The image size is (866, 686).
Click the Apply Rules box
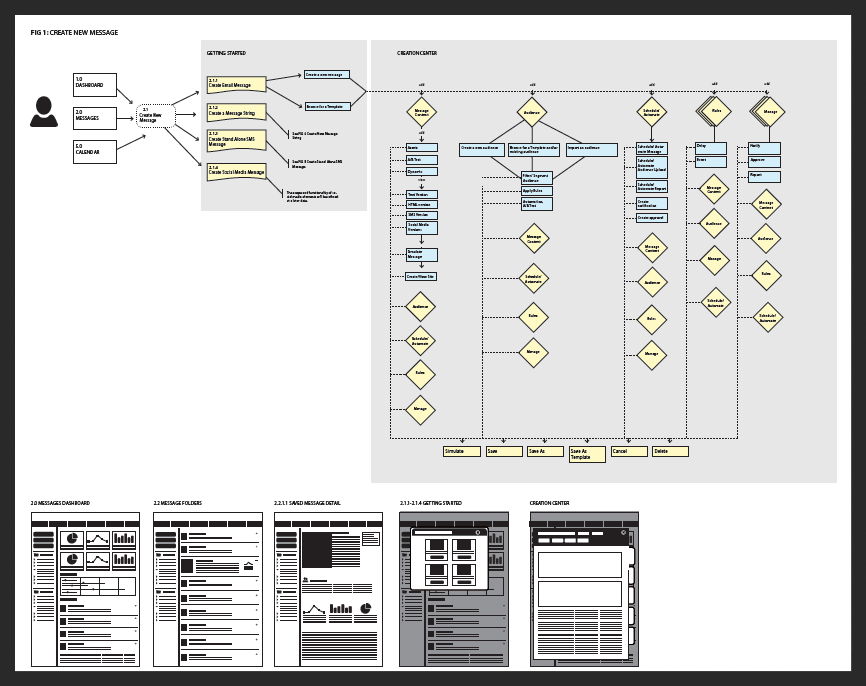point(537,191)
